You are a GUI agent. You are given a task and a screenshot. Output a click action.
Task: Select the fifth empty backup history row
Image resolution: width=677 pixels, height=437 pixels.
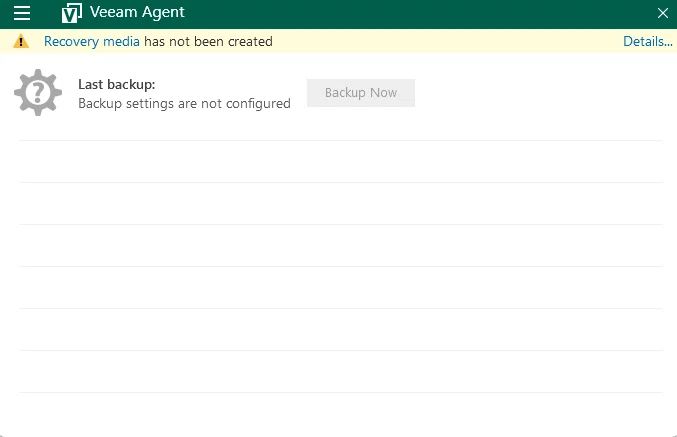pos(341,329)
